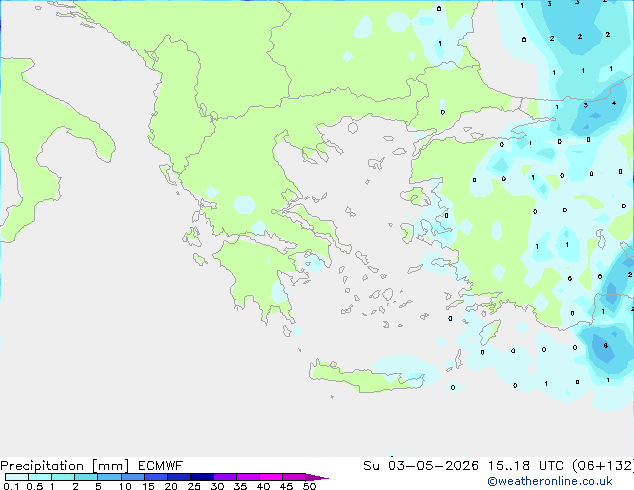Click the 0.5–1 mm legend color swatch

40,477
